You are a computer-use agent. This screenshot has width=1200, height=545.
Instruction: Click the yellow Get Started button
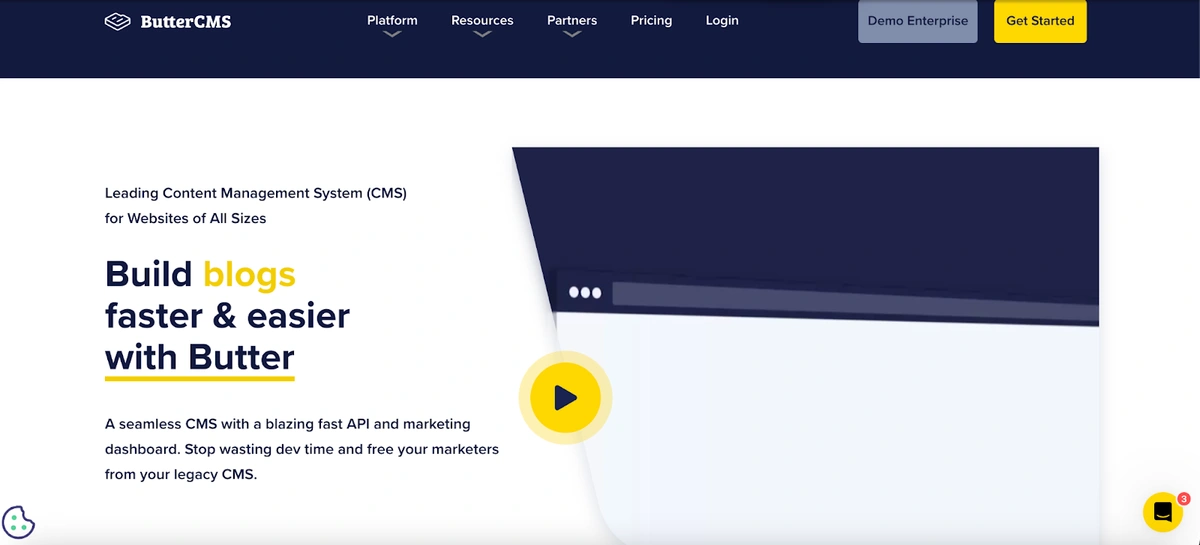click(x=1040, y=21)
